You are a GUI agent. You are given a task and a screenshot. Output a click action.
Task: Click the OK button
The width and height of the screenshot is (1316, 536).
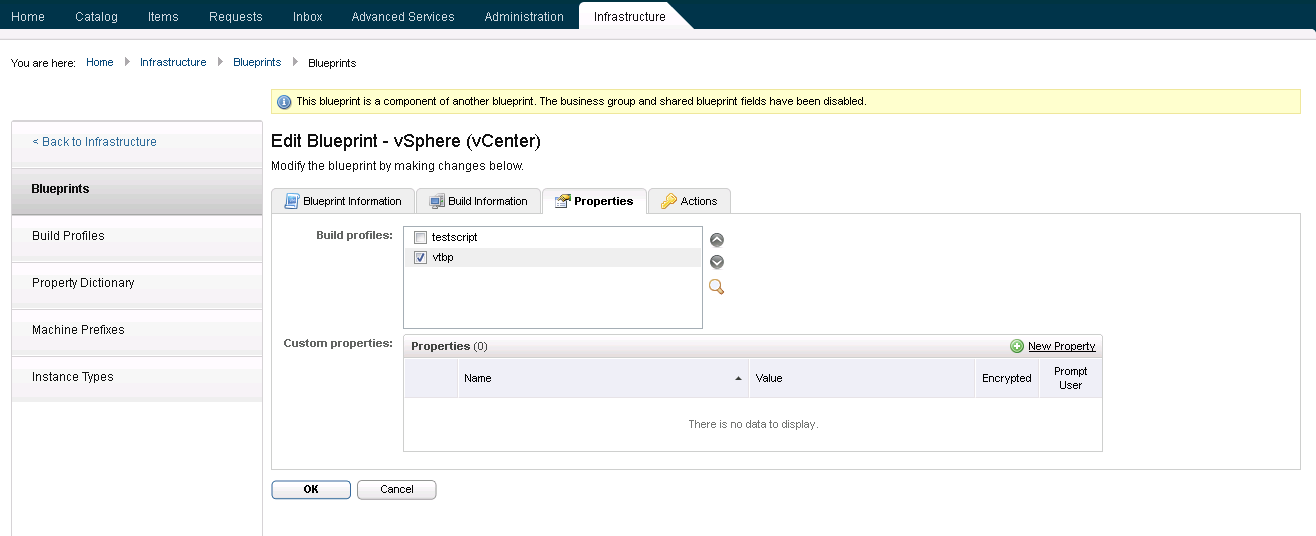tap(311, 490)
